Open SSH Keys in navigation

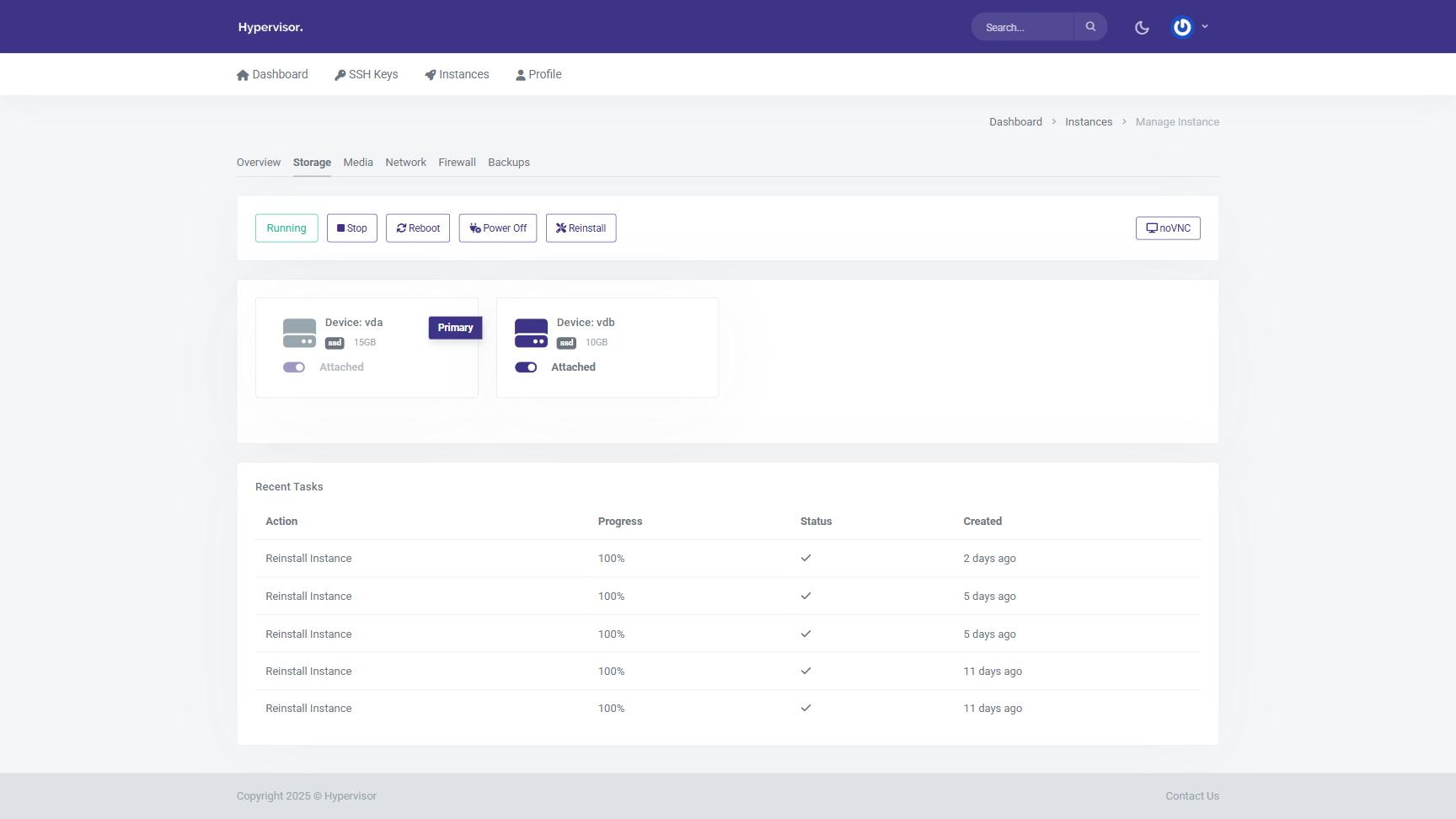point(366,74)
